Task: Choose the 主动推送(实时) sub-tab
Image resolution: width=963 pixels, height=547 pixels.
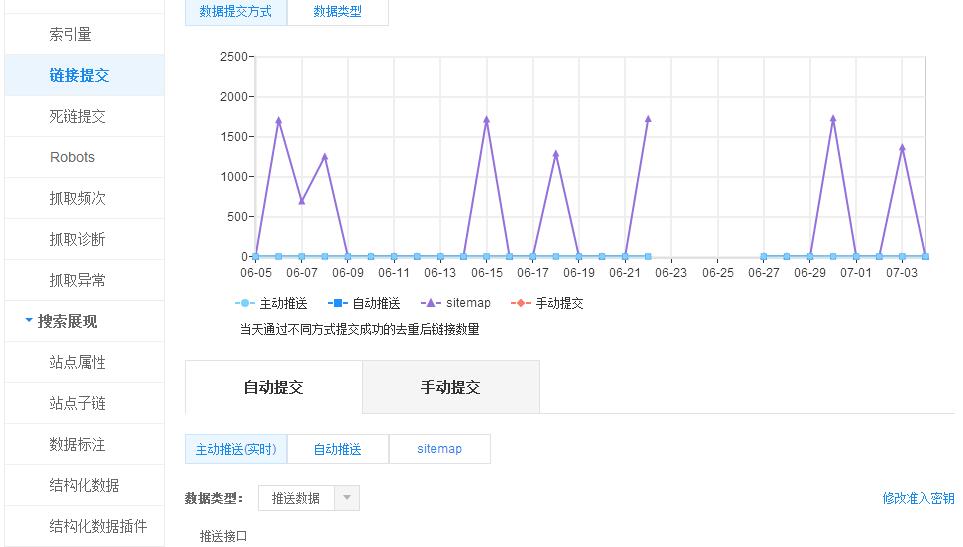Action: pos(236,449)
